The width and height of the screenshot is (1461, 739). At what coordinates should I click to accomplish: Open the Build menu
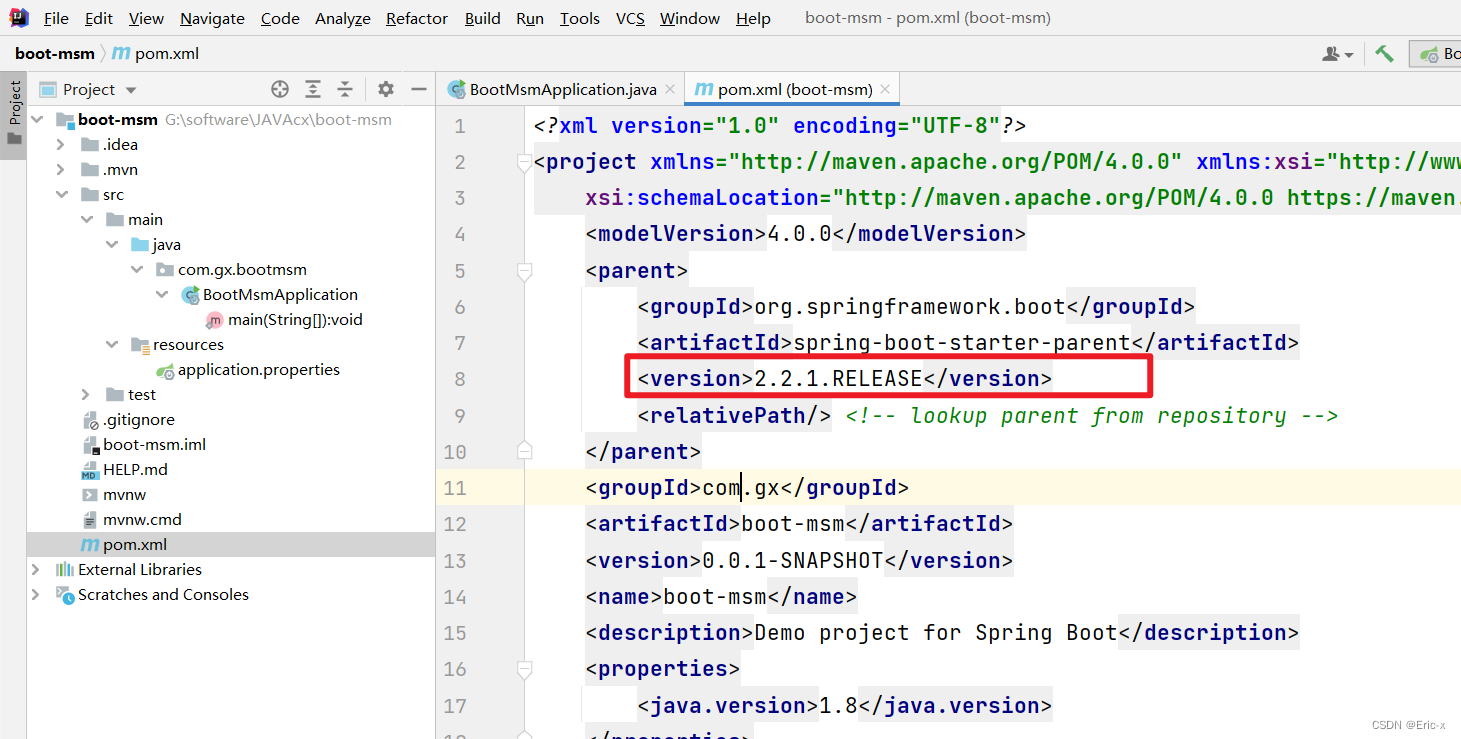coord(482,18)
